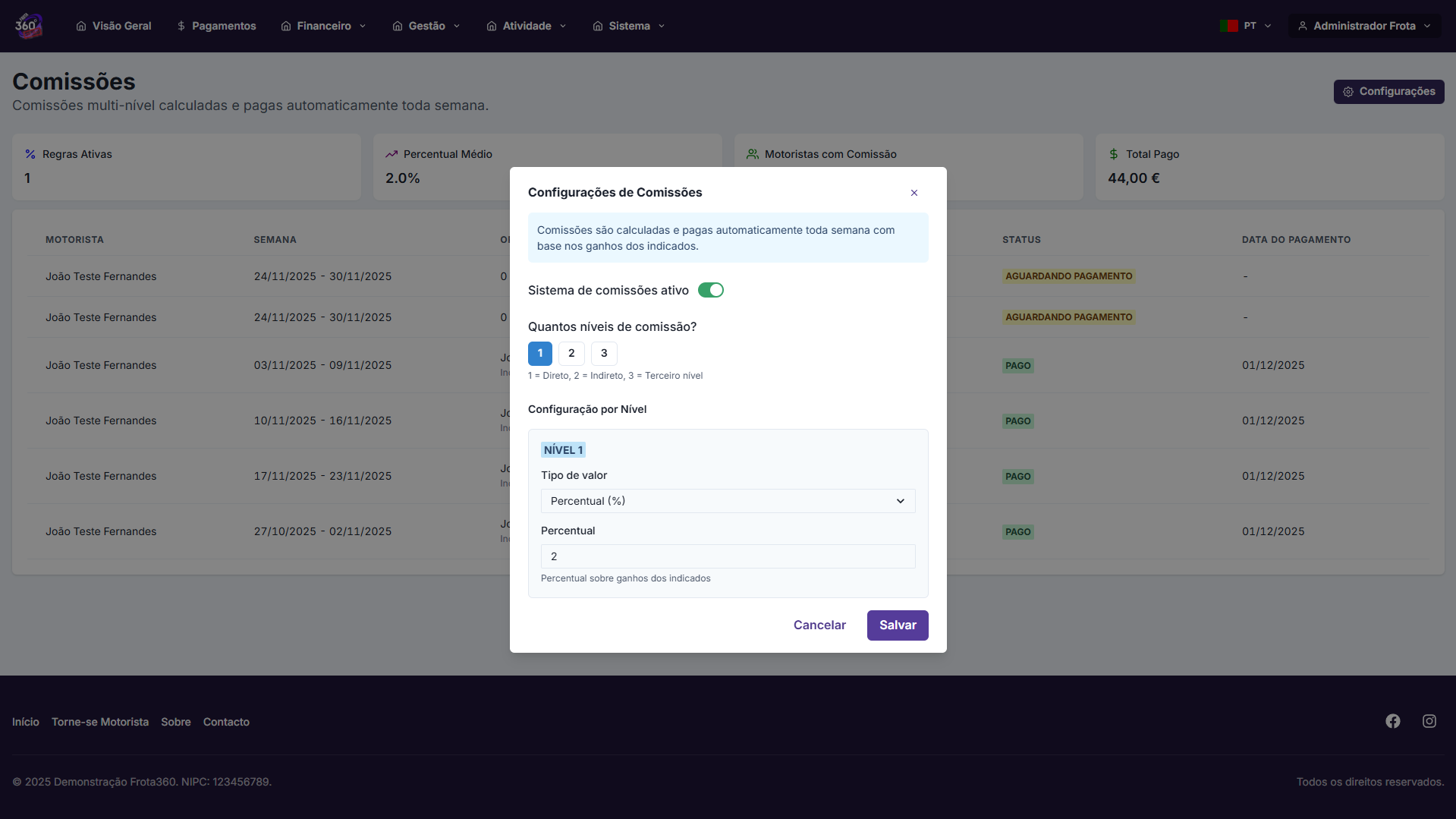
Task: Disable the Sistema de comissões ativo switch
Action: (x=710, y=290)
